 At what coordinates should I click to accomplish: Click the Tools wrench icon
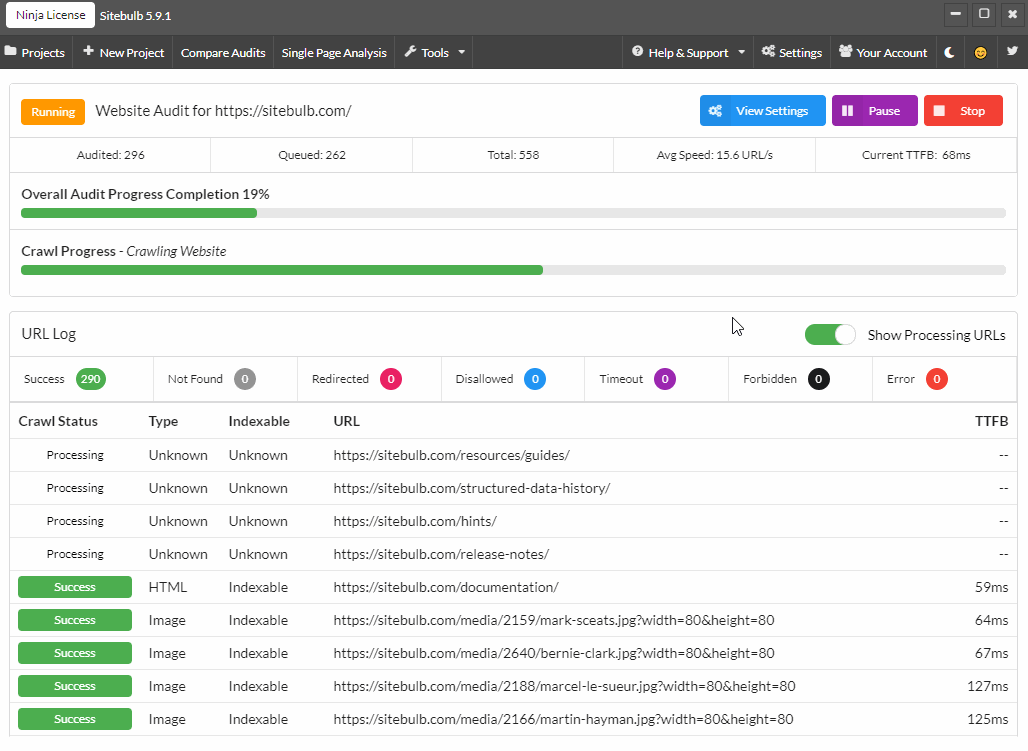click(x=410, y=51)
